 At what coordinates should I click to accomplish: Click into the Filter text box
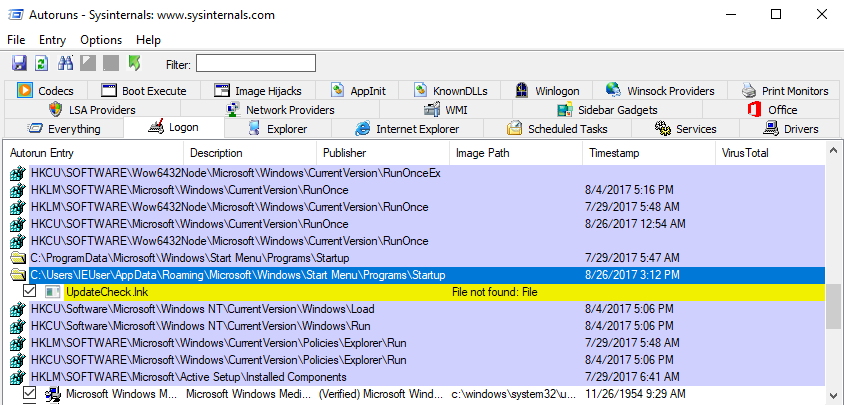pos(256,64)
